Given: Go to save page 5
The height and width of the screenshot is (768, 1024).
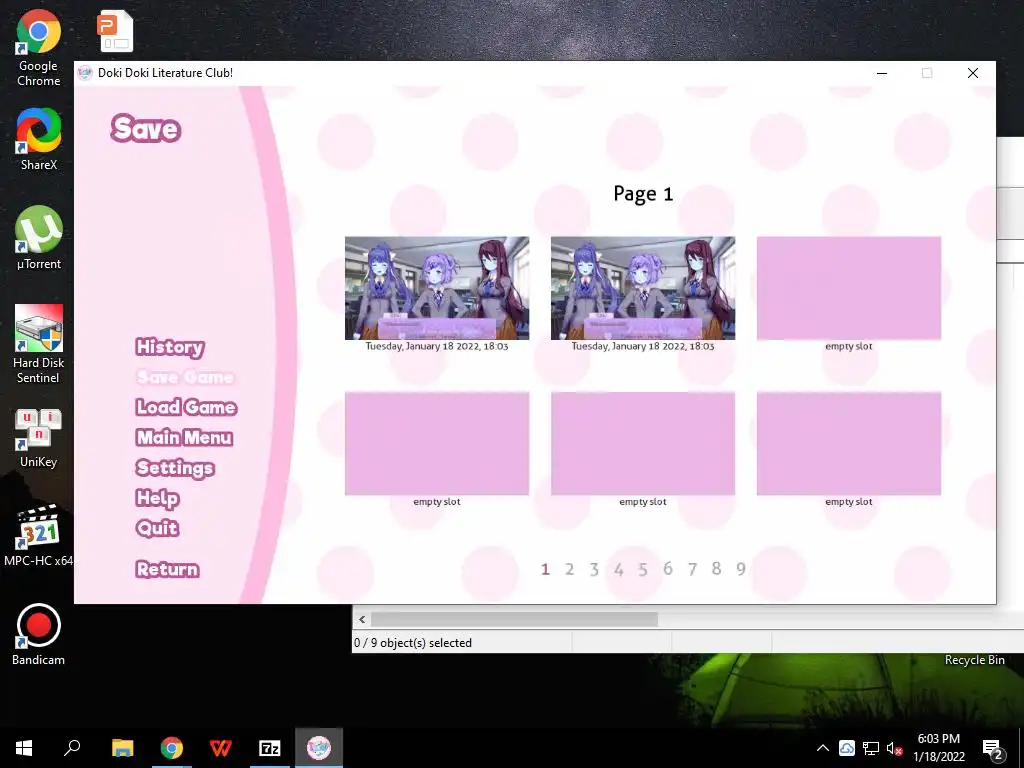Looking at the screenshot, I should click(x=643, y=569).
